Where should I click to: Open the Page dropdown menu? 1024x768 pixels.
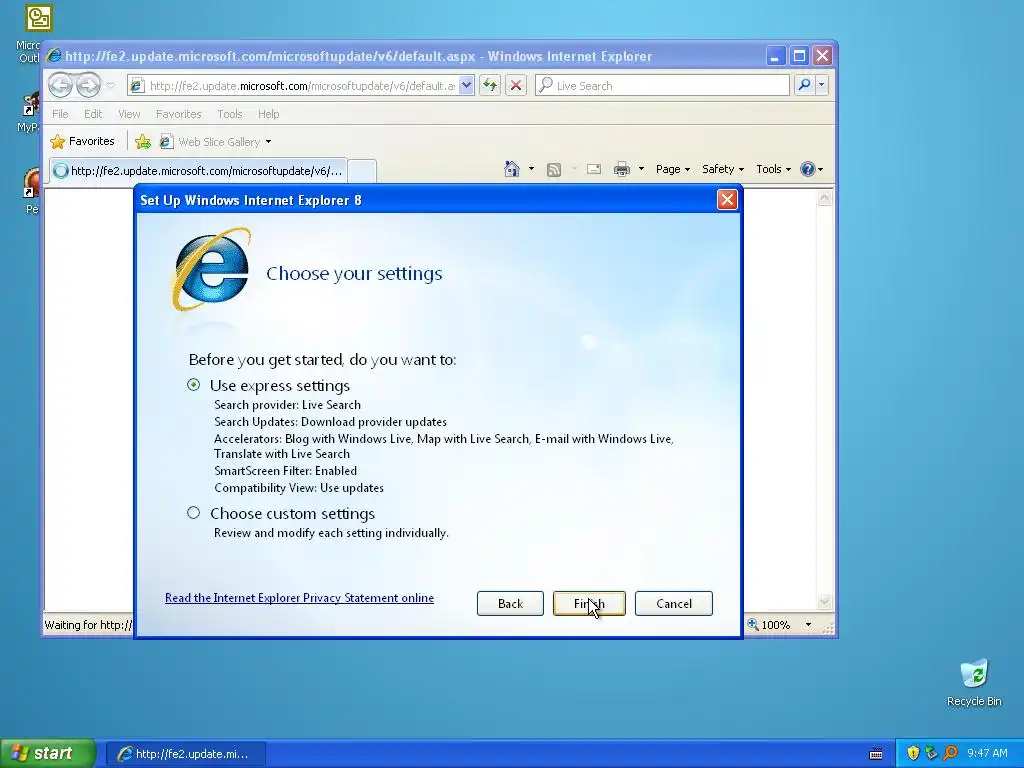pos(673,169)
